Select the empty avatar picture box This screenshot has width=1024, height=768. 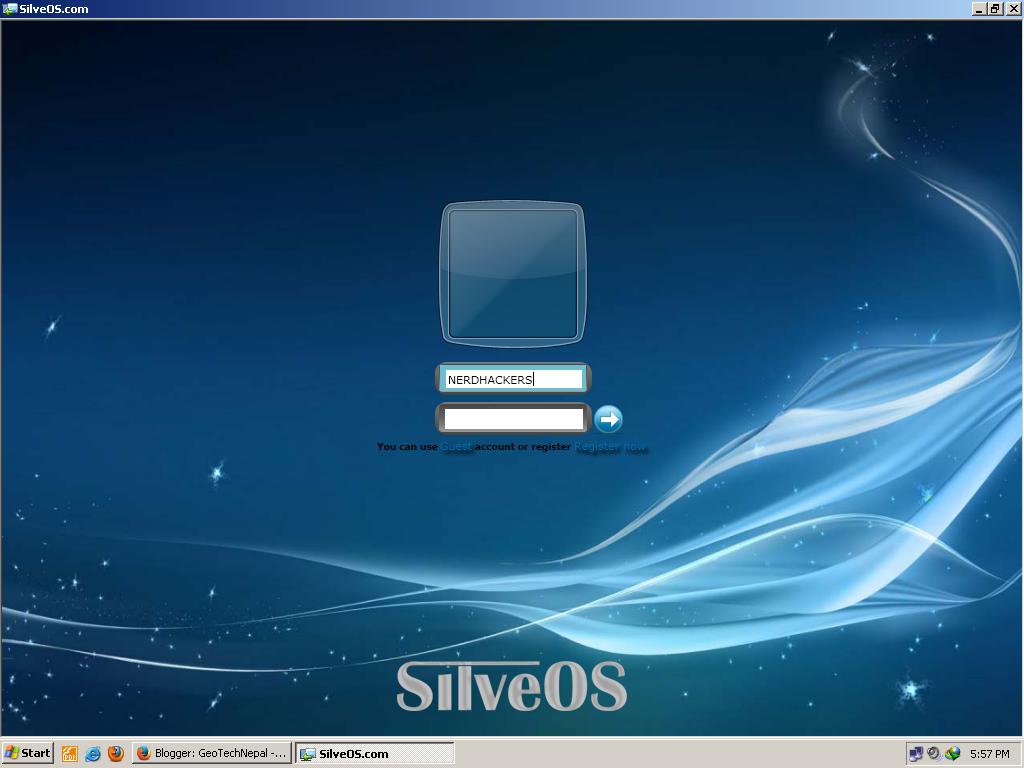pyautogui.click(x=512, y=272)
